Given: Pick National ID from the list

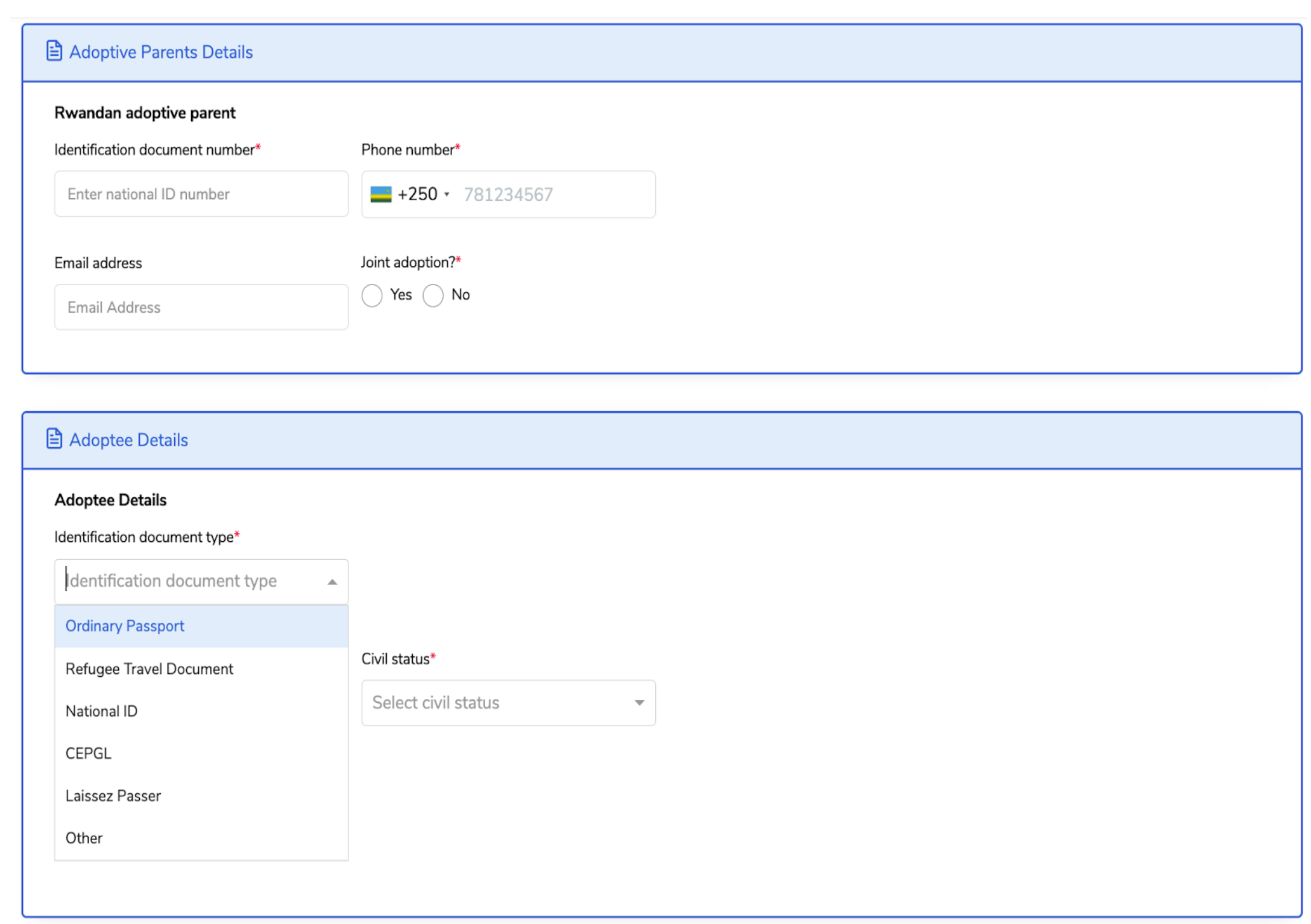Looking at the screenshot, I should click(x=102, y=711).
